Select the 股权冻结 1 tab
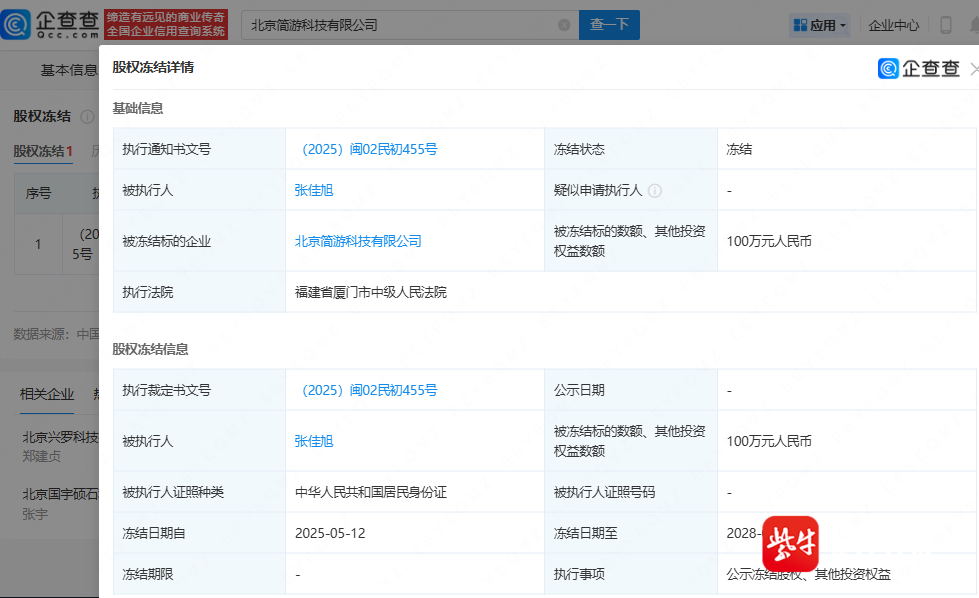Viewport: 979px width, 598px height. 43,151
